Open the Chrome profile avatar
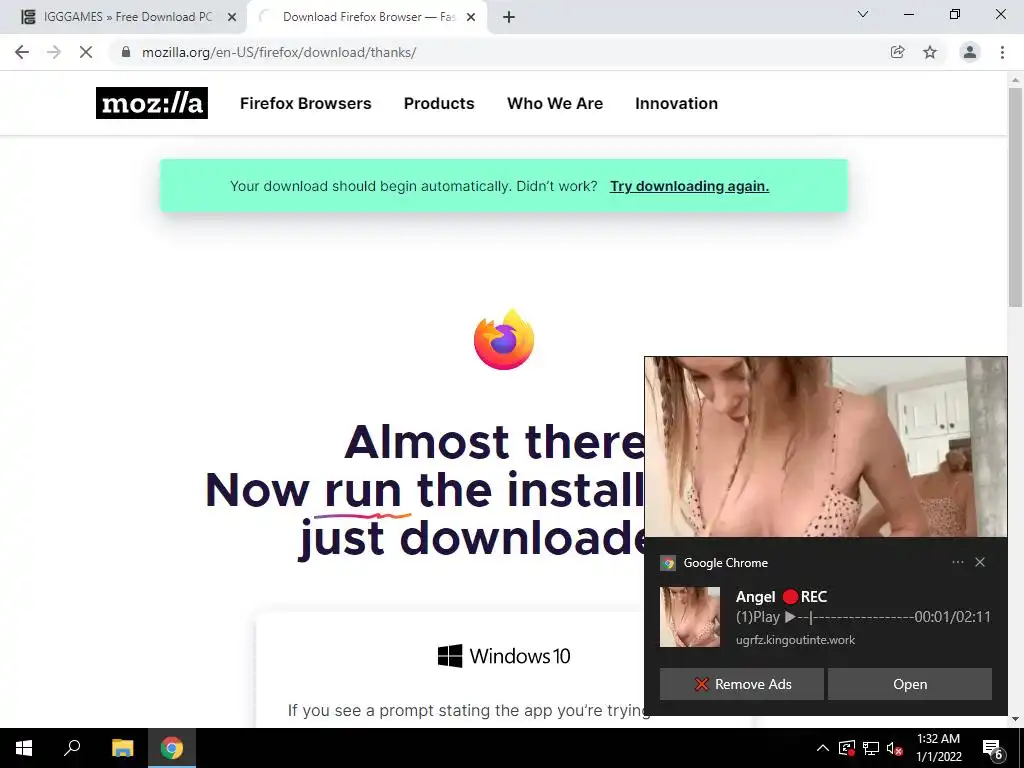1024x768 pixels. tap(970, 52)
